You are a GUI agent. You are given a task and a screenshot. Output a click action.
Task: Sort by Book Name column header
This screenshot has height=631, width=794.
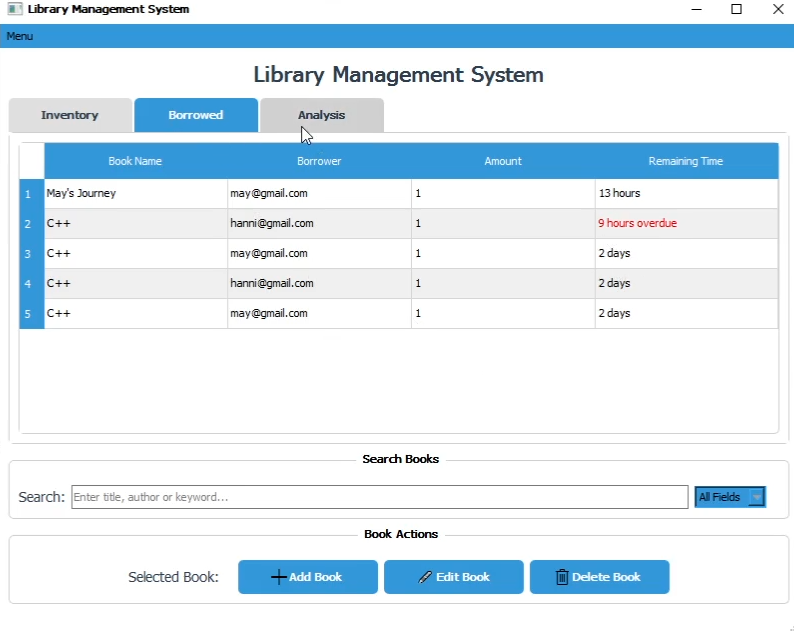[135, 161]
